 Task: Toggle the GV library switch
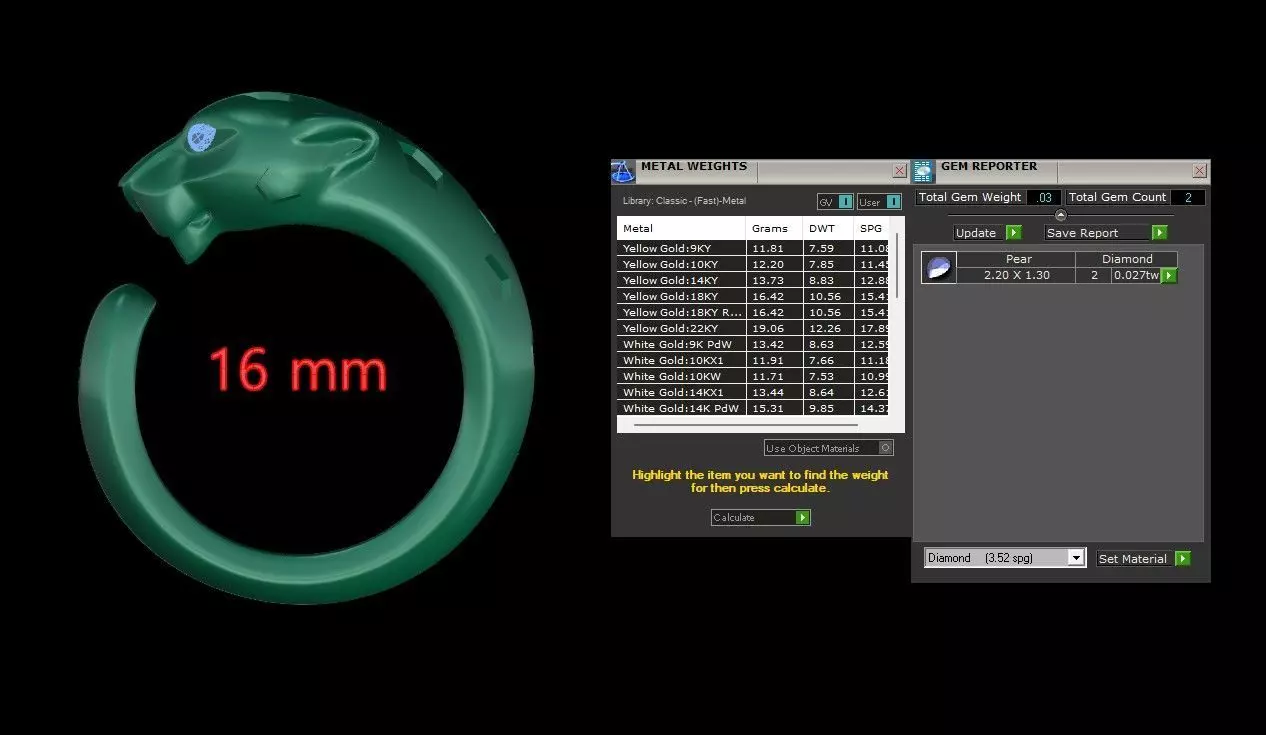845,202
